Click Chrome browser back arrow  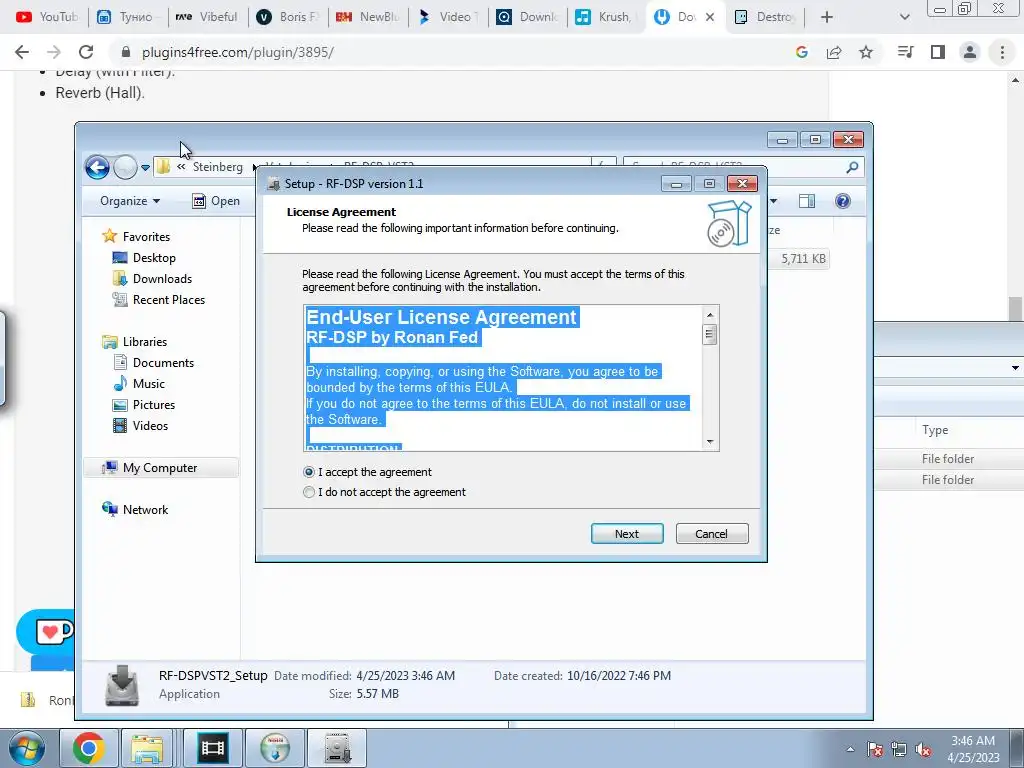point(22,52)
